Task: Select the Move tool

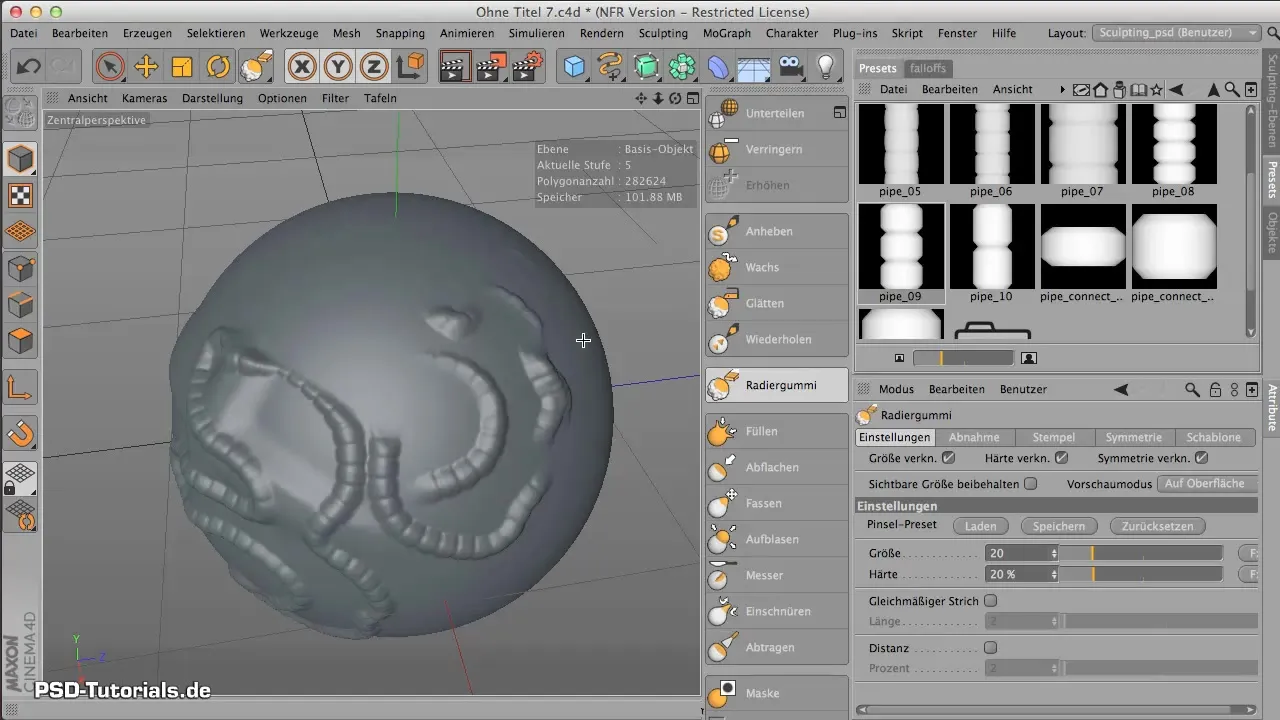Action: pos(146,67)
